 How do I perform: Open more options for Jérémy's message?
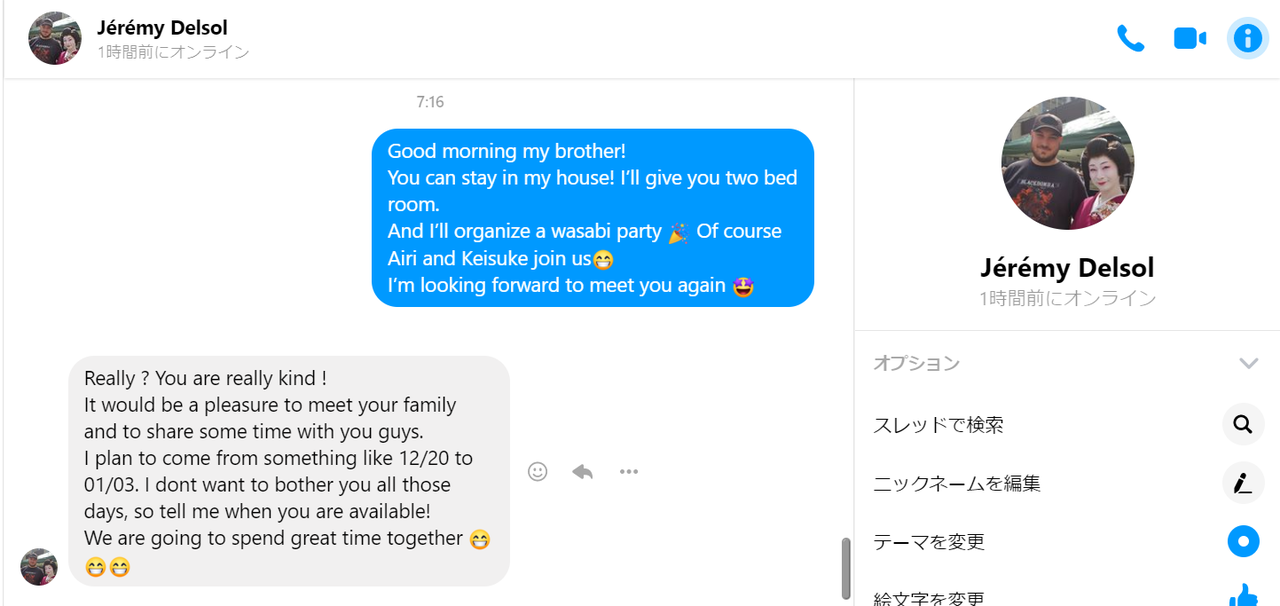pos(628,472)
